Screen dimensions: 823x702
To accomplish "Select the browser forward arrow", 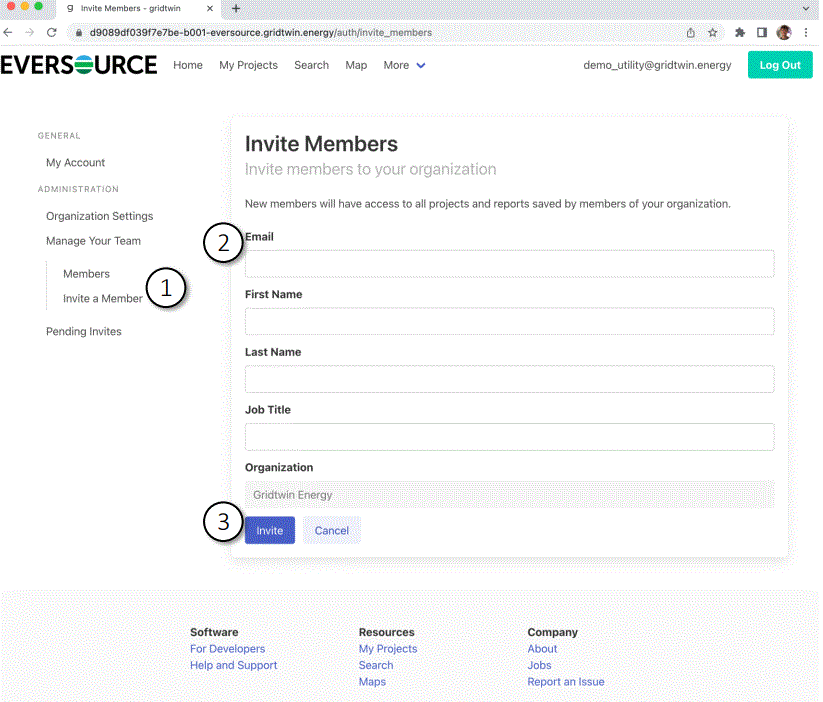I will click(x=30, y=32).
